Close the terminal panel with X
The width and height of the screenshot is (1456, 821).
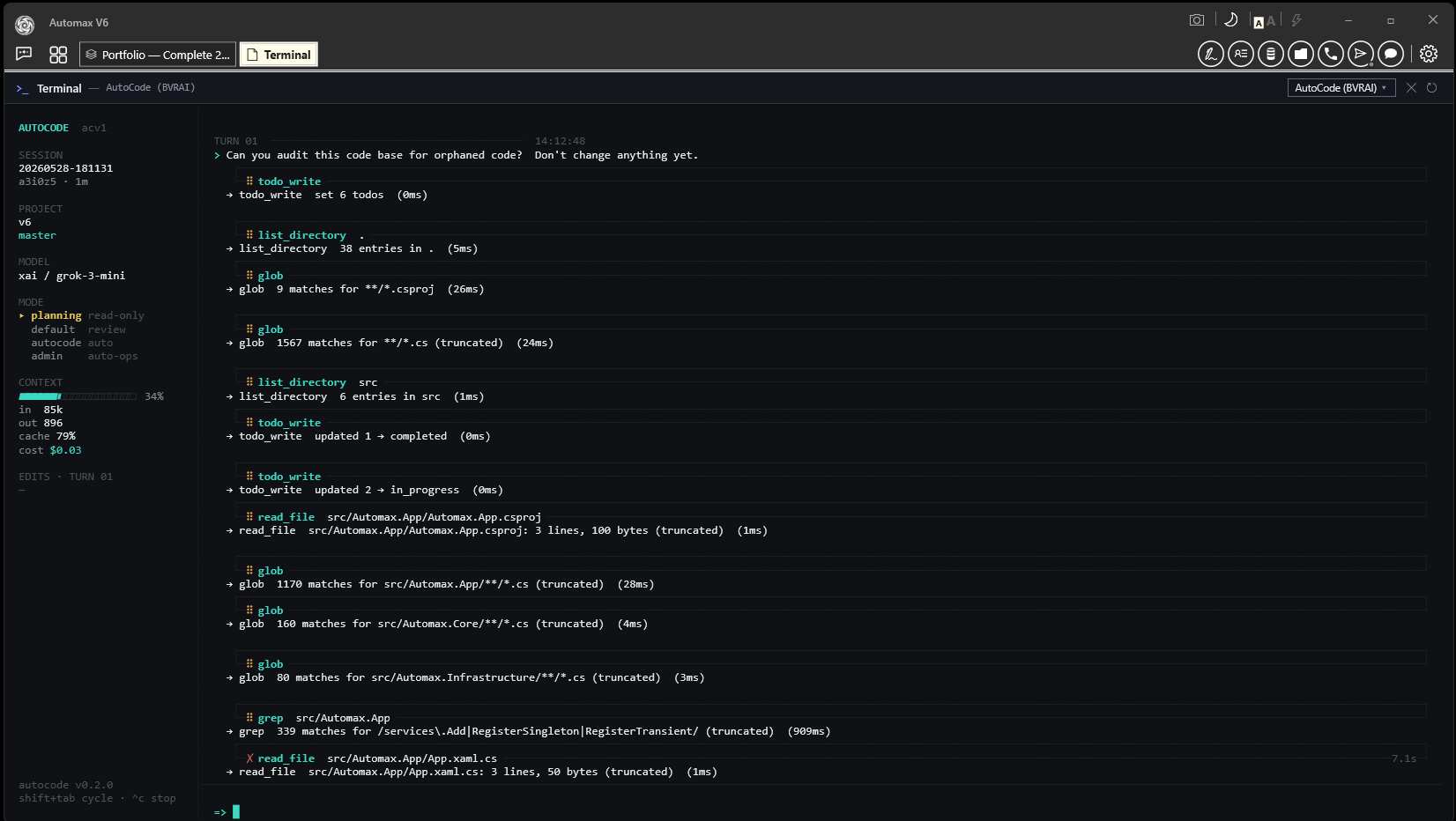(x=1411, y=88)
